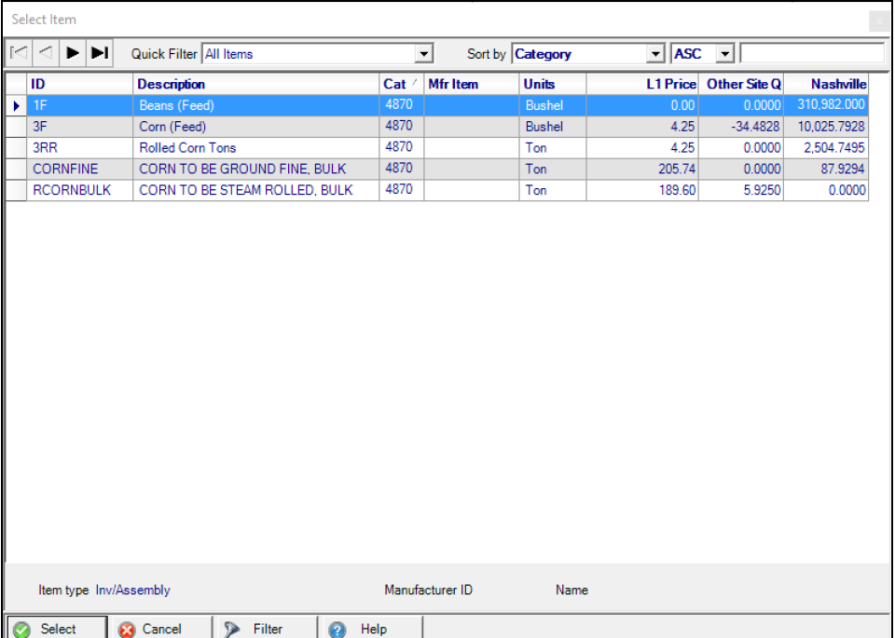Screen dimensions: 895x638
Task: Expand the Sort by Category dropdown
Action: [x=656, y=54]
